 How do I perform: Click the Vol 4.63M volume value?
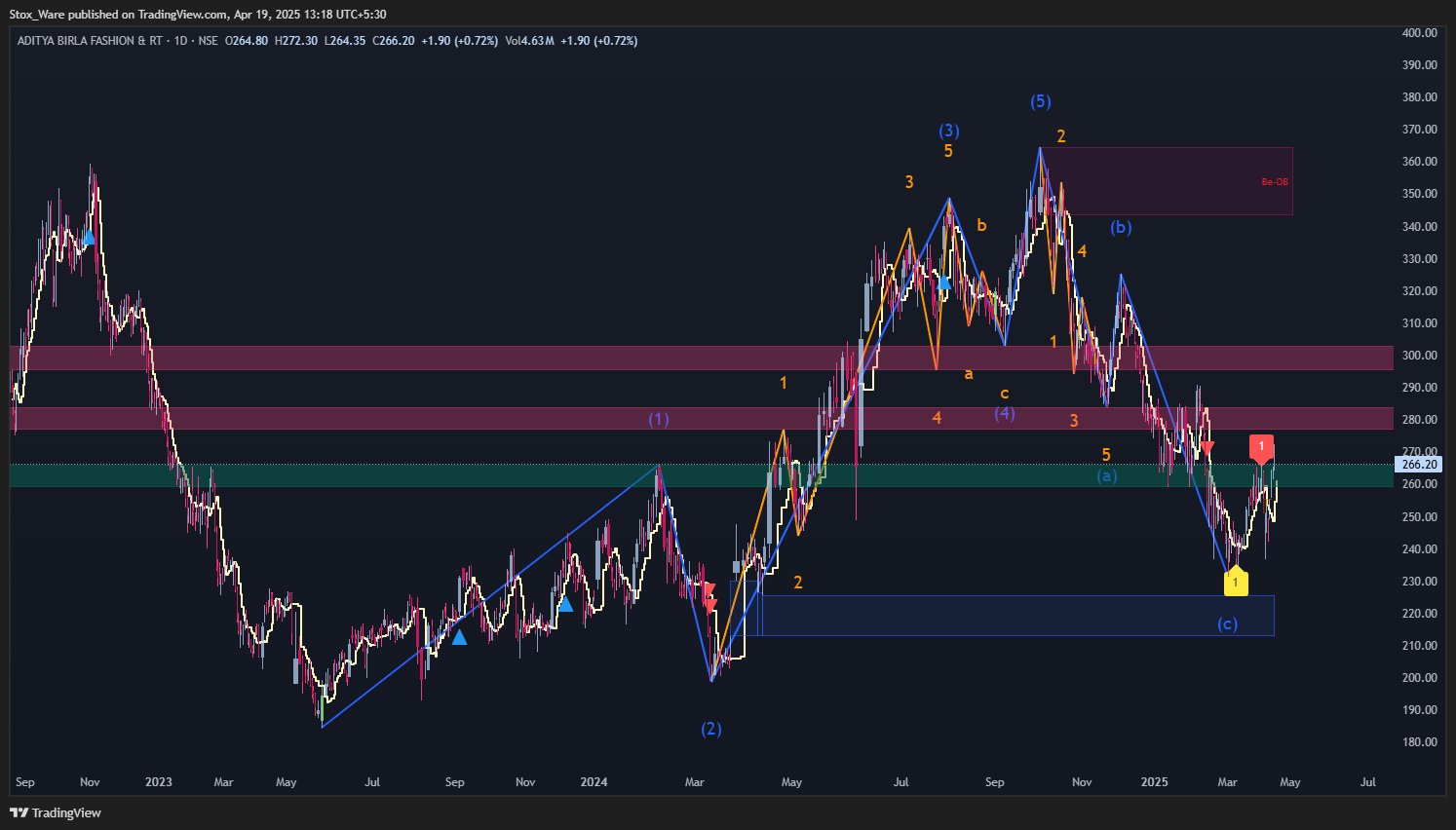point(529,41)
